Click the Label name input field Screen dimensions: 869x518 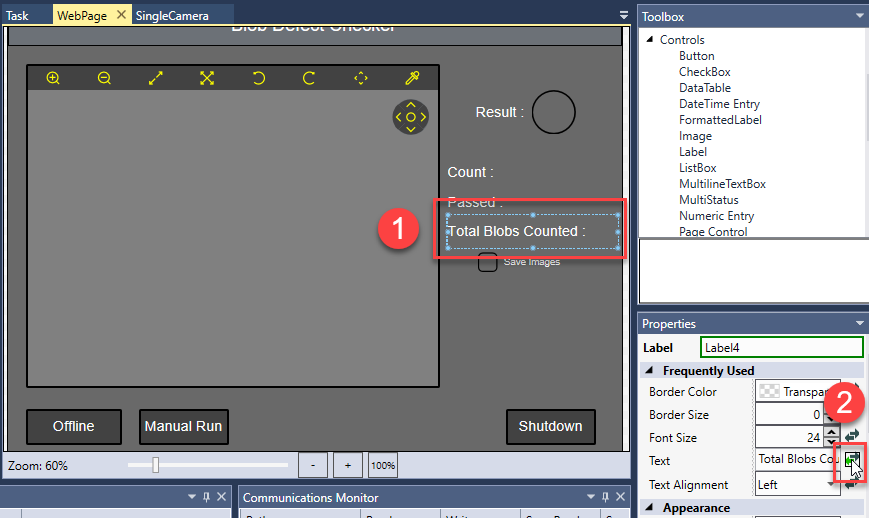(x=781, y=348)
